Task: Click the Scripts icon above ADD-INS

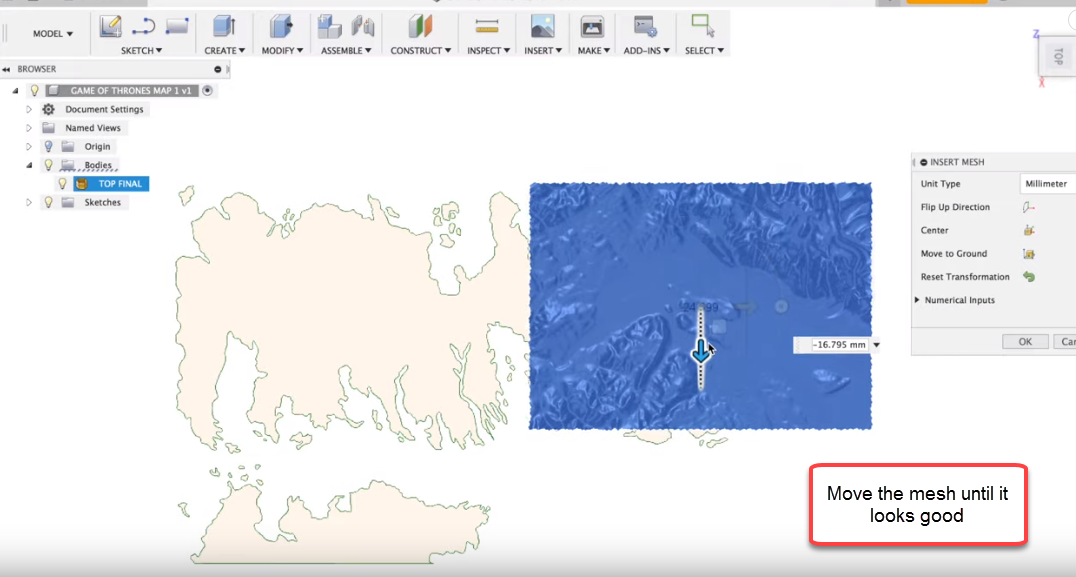Action: (645, 27)
